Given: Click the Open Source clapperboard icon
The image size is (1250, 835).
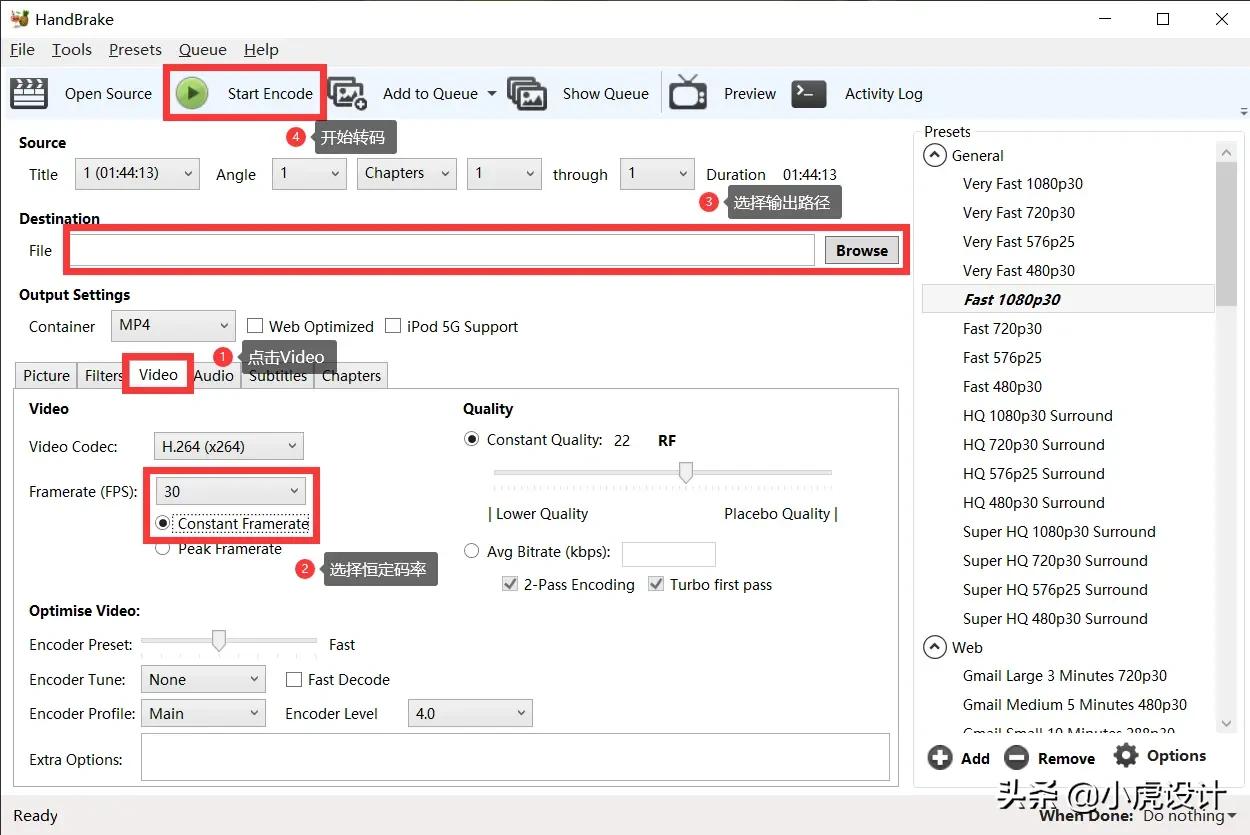Looking at the screenshot, I should (x=30, y=93).
